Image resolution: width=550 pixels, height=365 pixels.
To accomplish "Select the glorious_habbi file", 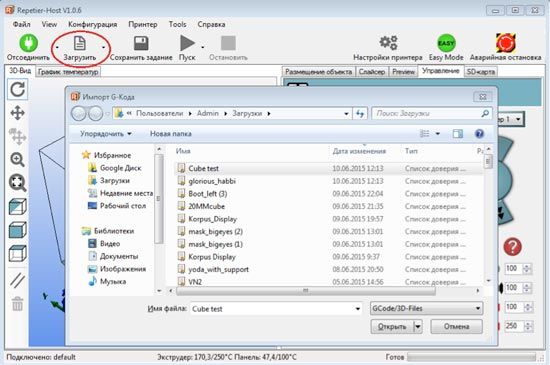I will [x=212, y=181].
